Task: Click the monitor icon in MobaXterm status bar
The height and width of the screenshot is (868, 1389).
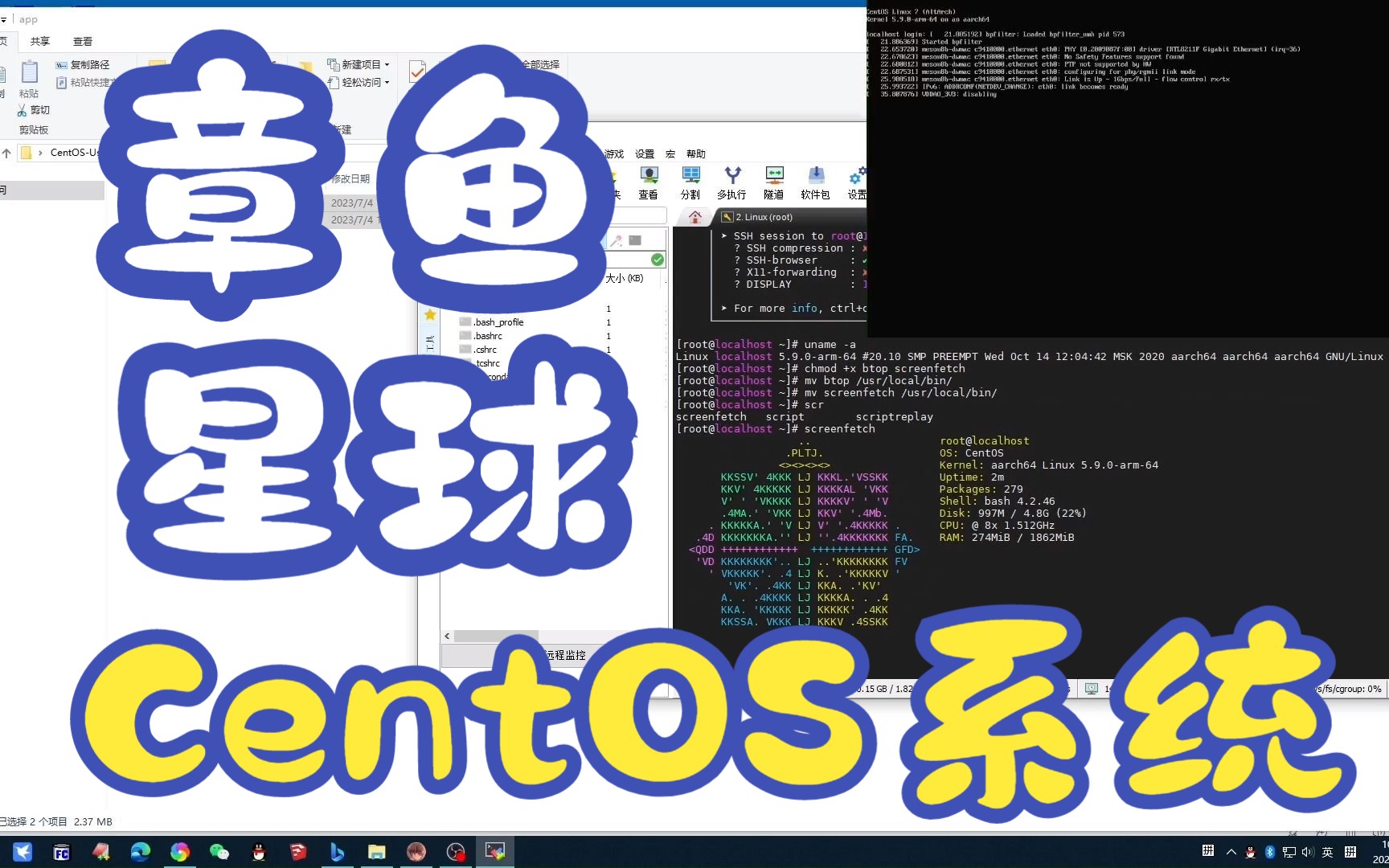Action: [1092, 689]
